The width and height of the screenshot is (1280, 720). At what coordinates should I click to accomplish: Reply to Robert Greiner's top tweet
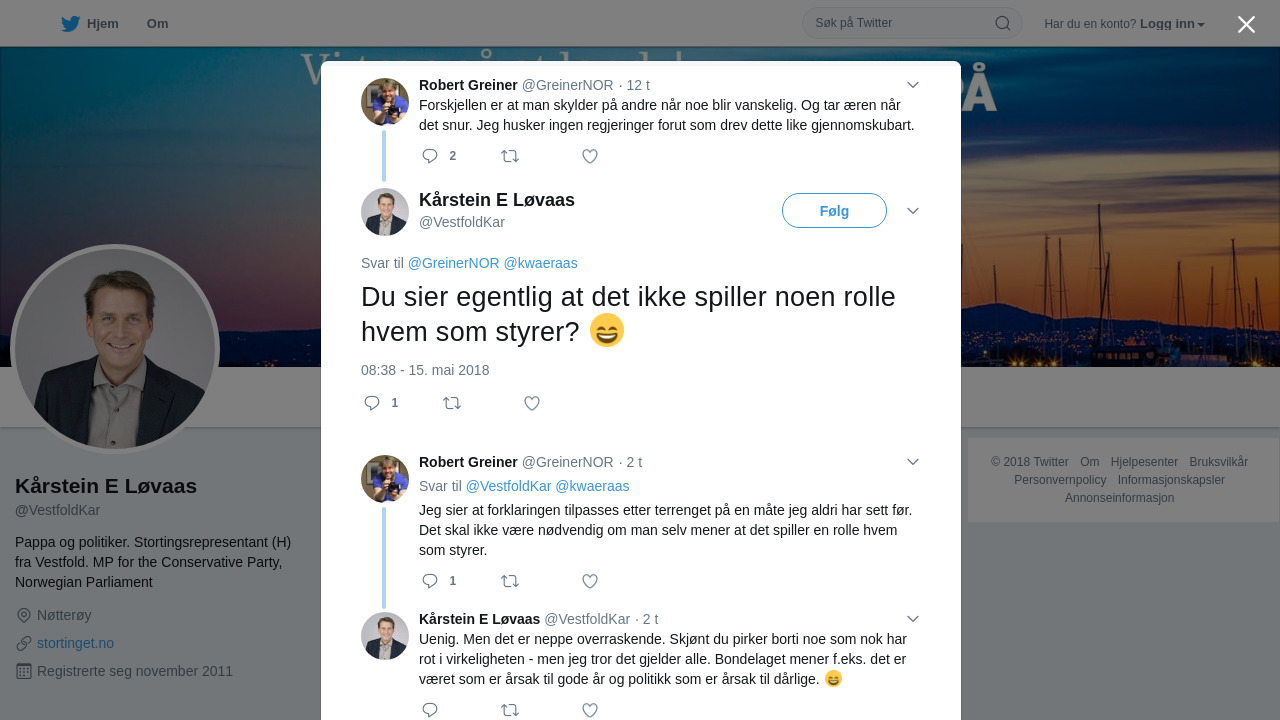(x=430, y=156)
